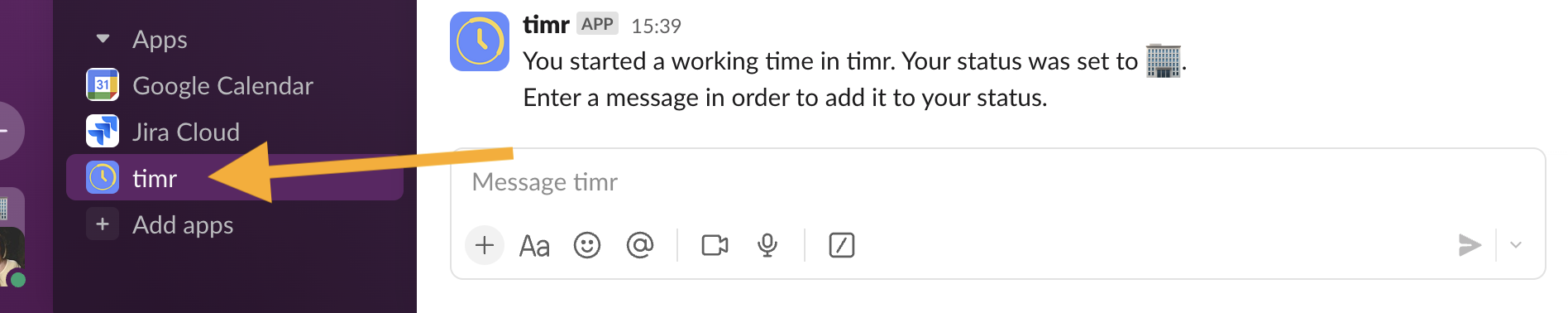Image resolution: width=1568 pixels, height=313 pixels.
Task: Click the send message arrow
Action: coord(1469,245)
